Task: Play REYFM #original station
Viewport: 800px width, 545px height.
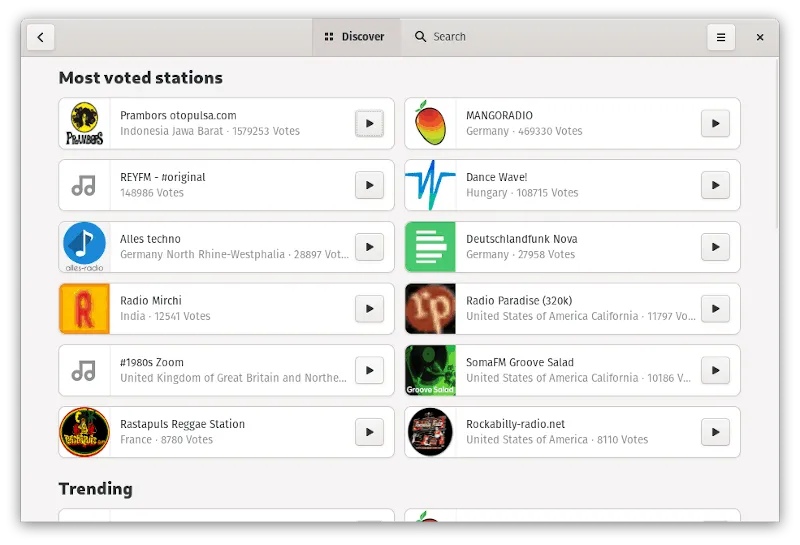Action: [369, 185]
